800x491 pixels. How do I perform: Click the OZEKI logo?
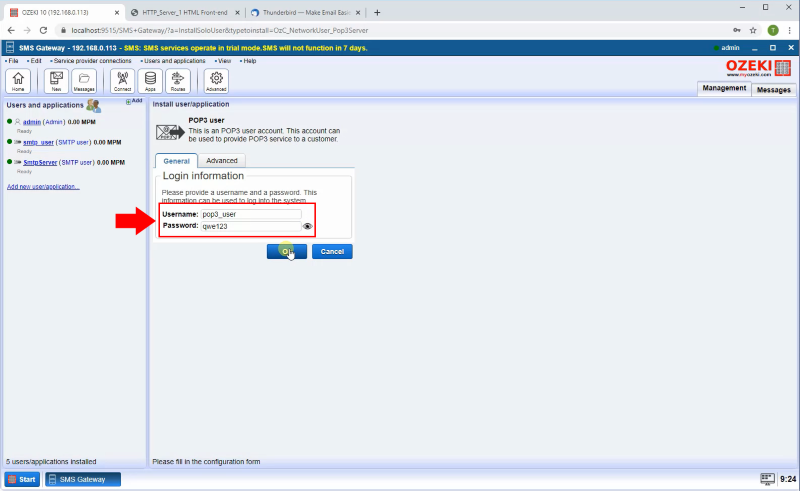coord(758,67)
